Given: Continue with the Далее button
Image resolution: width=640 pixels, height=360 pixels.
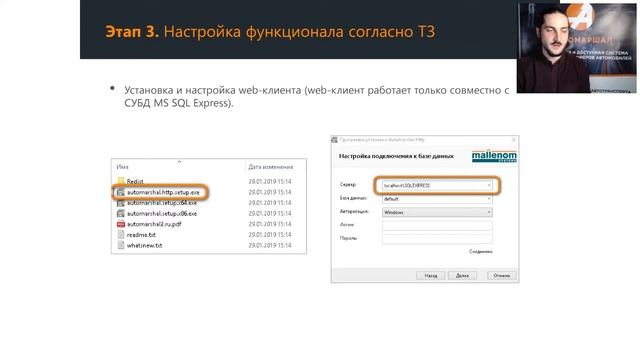Looking at the screenshot, I should (x=462, y=276).
